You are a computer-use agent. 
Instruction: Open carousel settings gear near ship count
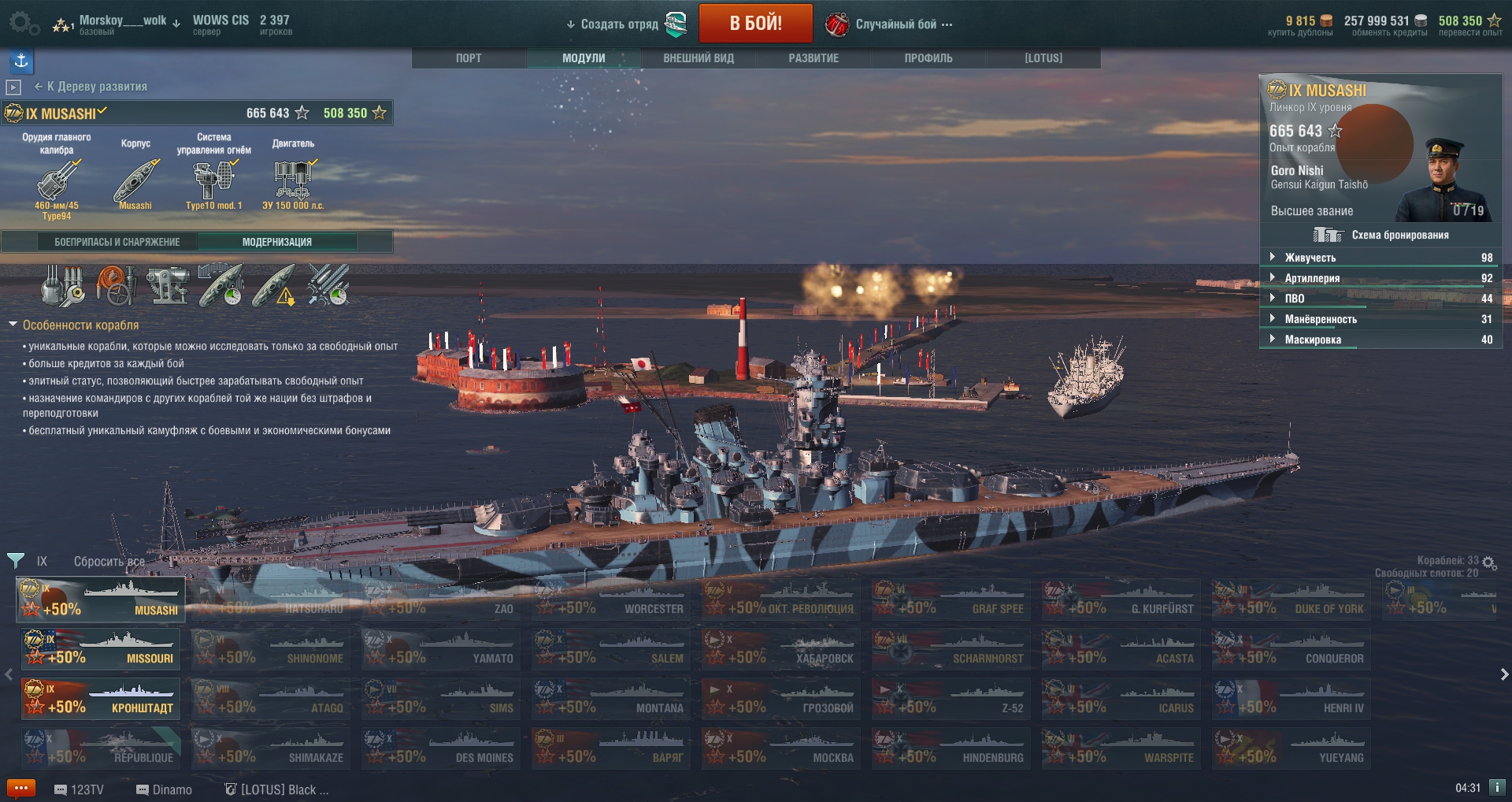(1488, 563)
